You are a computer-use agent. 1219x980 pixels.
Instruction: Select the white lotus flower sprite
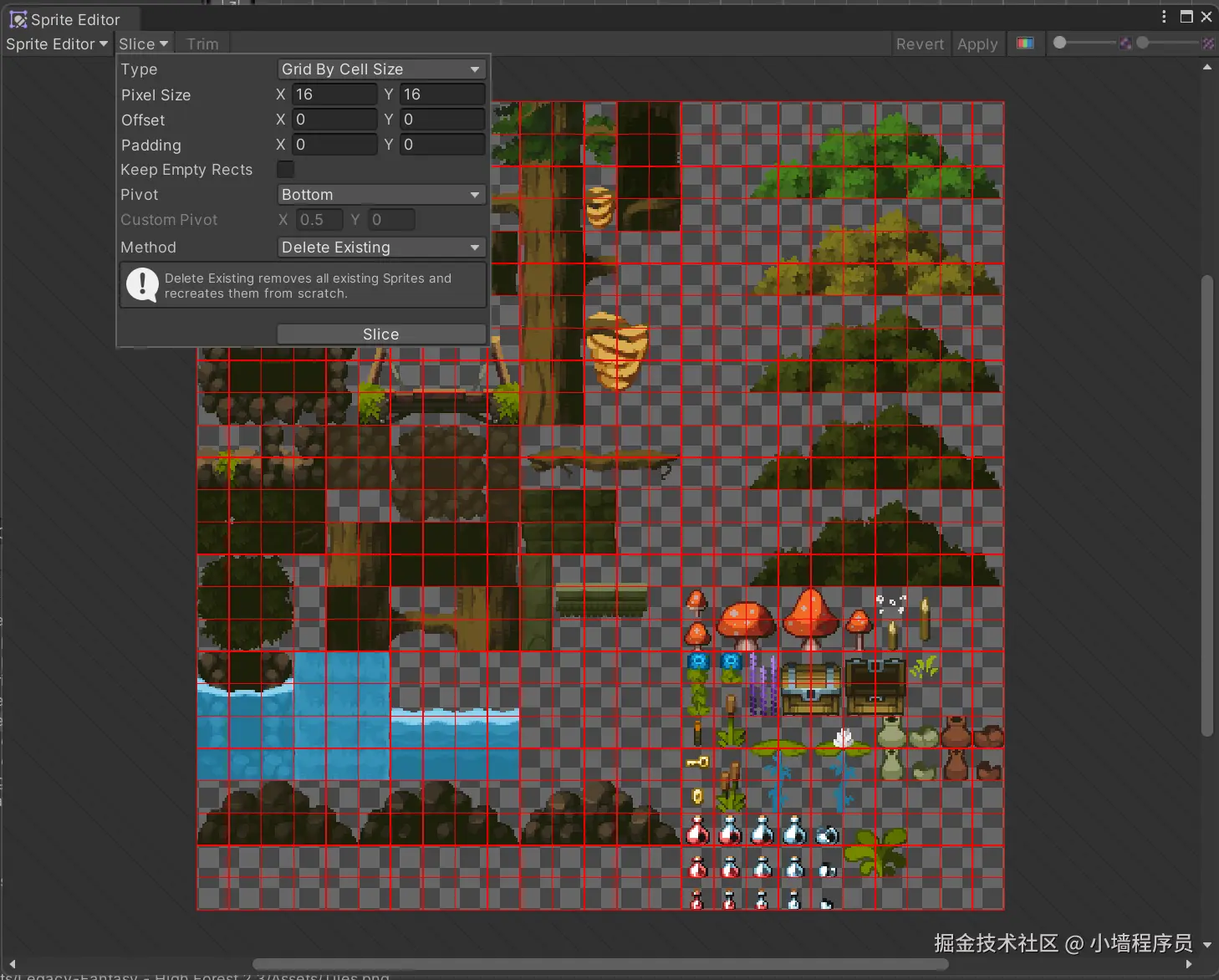pyautogui.click(x=843, y=738)
